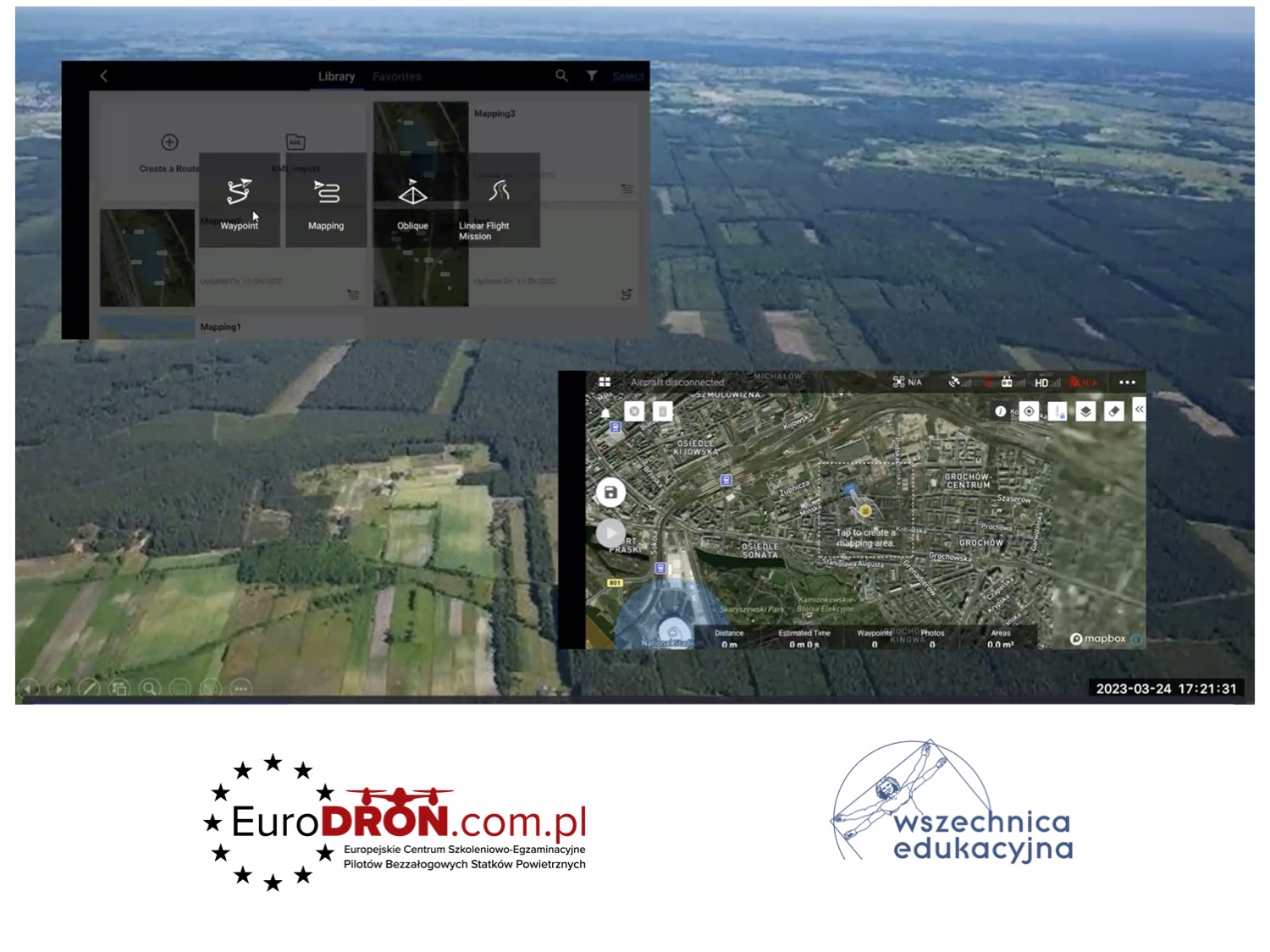Go to previous slide arrow control
1270x952 pixels.
(29, 689)
